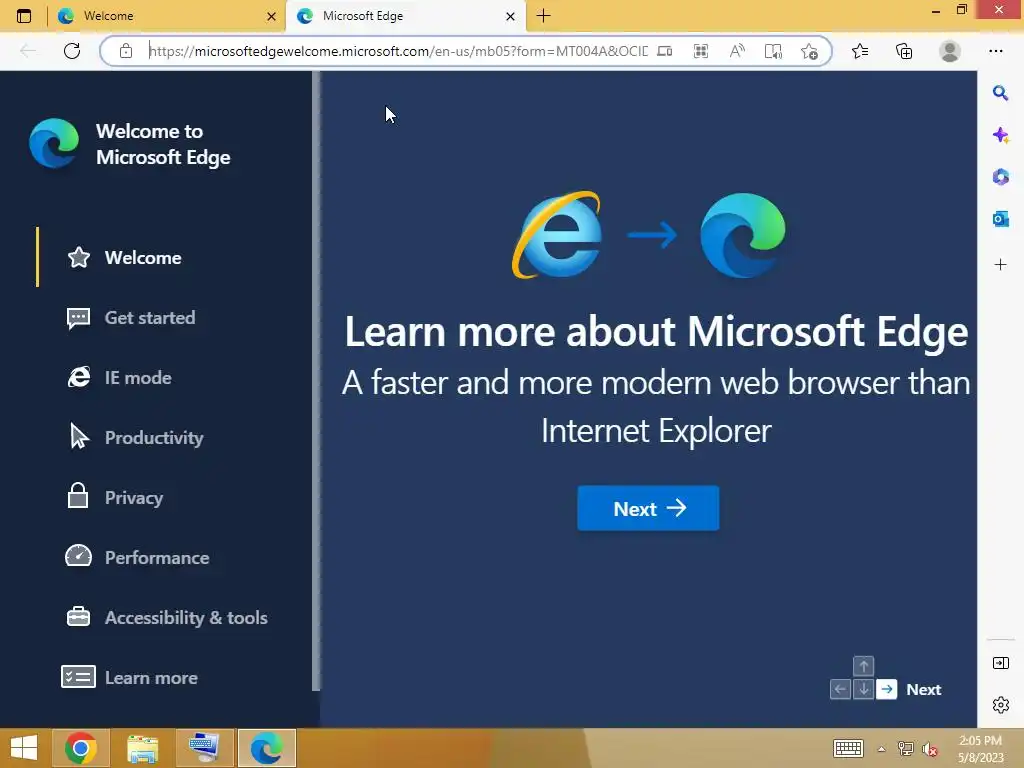Screen dimensions: 1024x768
Task: Start Read aloud from address bar
Action: [737, 51]
